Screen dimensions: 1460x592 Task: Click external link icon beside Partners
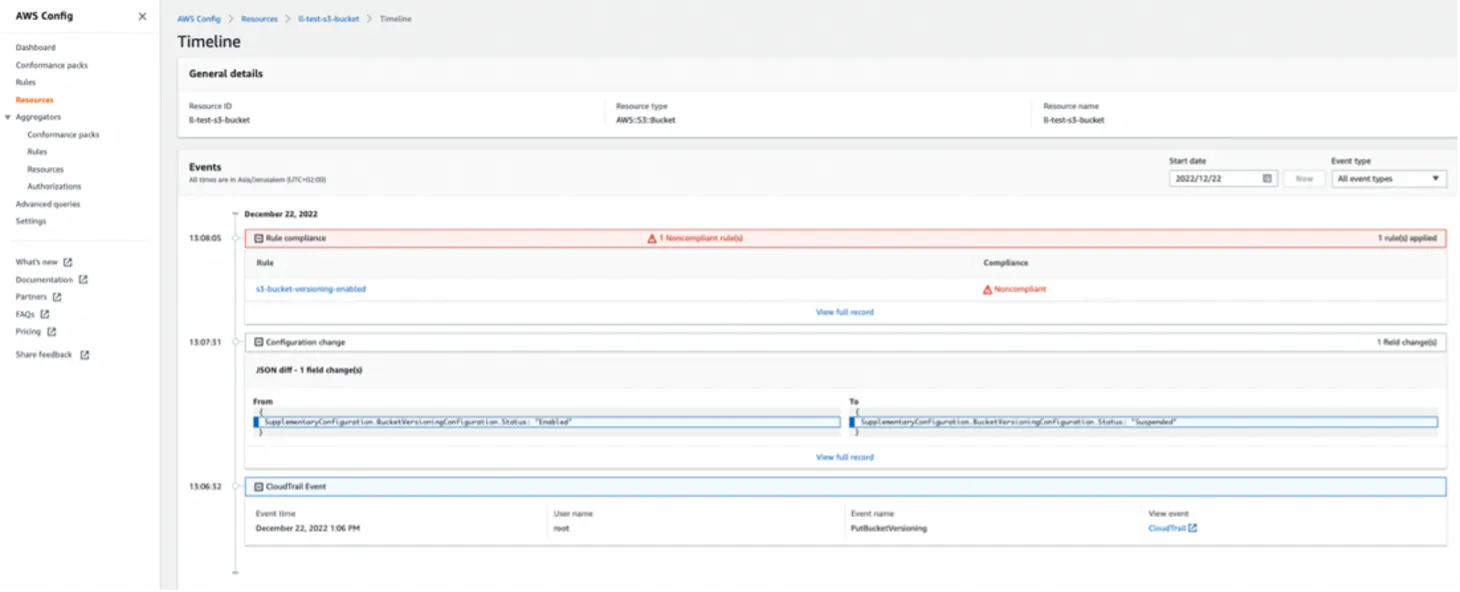coord(57,297)
